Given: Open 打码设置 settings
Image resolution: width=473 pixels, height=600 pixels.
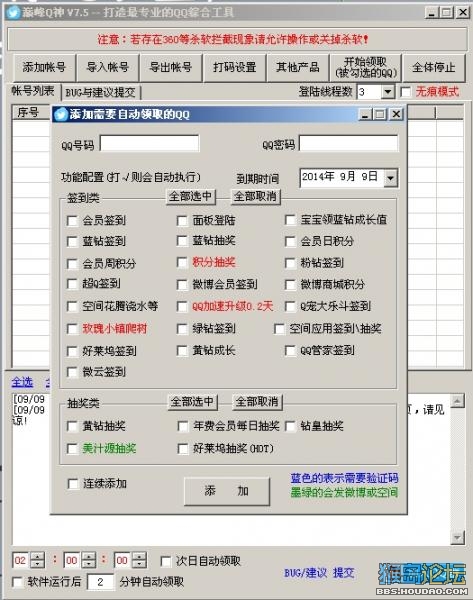Looking at the screenshot, I should pos(235,68).
